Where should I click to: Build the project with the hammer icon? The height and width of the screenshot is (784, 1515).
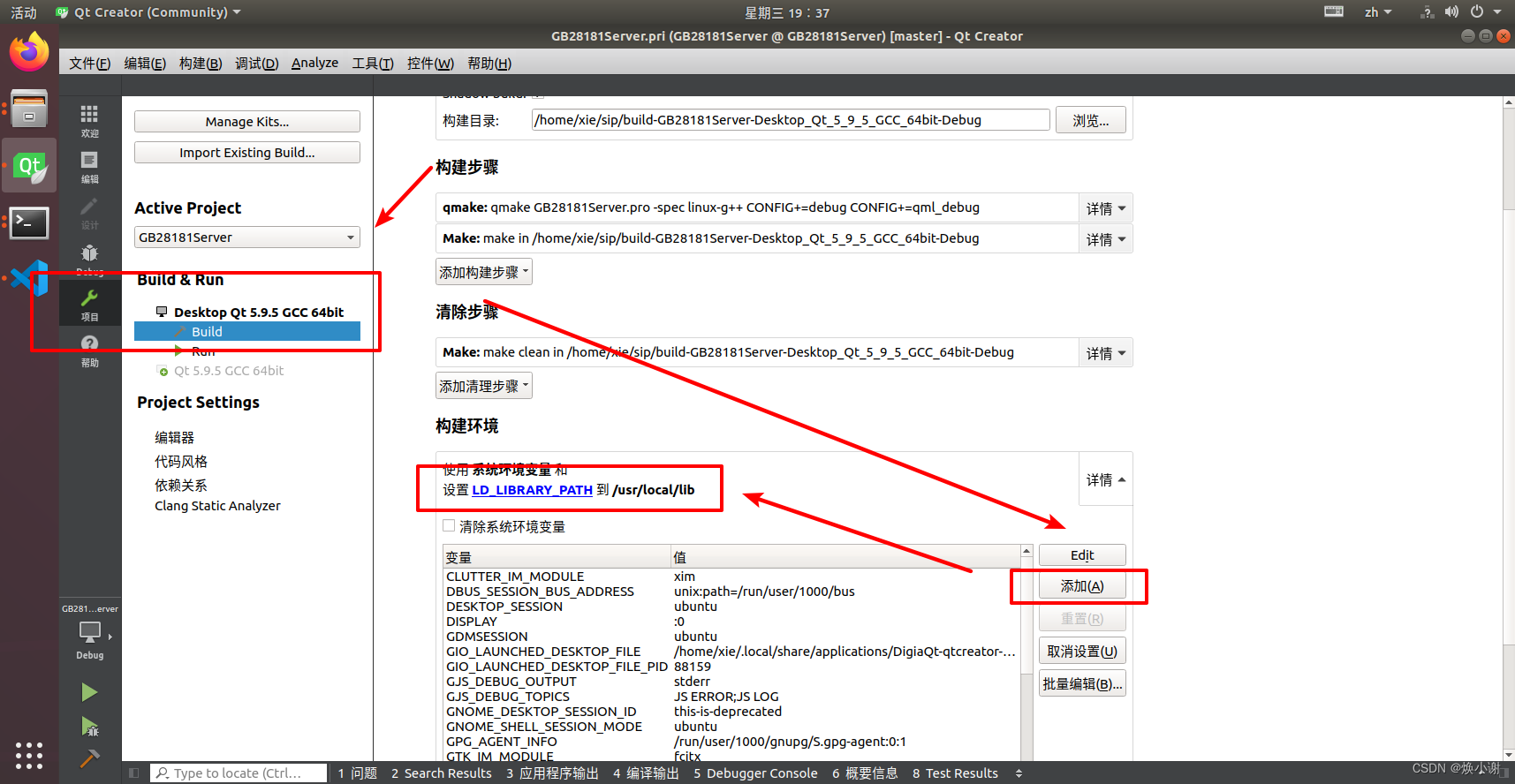tap(89, 758)
